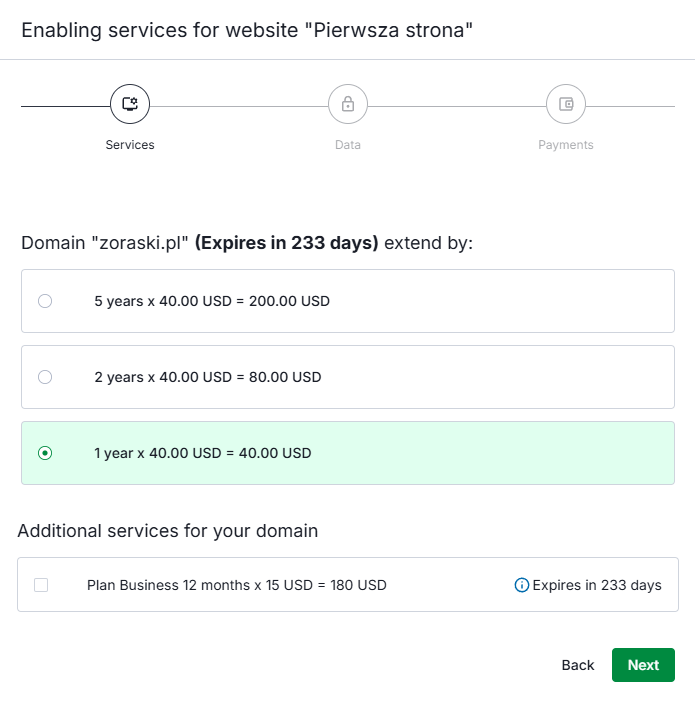Click the Payments step wallet icon
Viewport: 695px width, 703px height.
point(566,104)
